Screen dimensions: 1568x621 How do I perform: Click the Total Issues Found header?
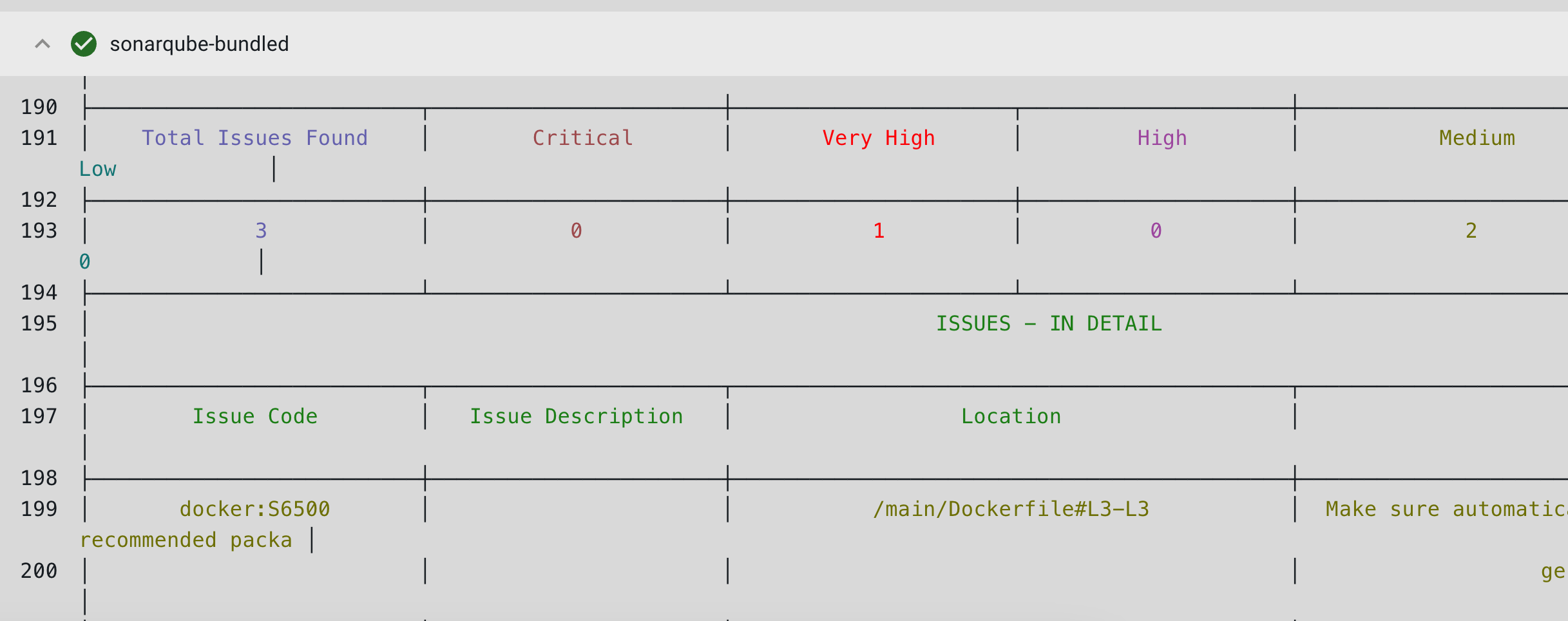[254, 138]
